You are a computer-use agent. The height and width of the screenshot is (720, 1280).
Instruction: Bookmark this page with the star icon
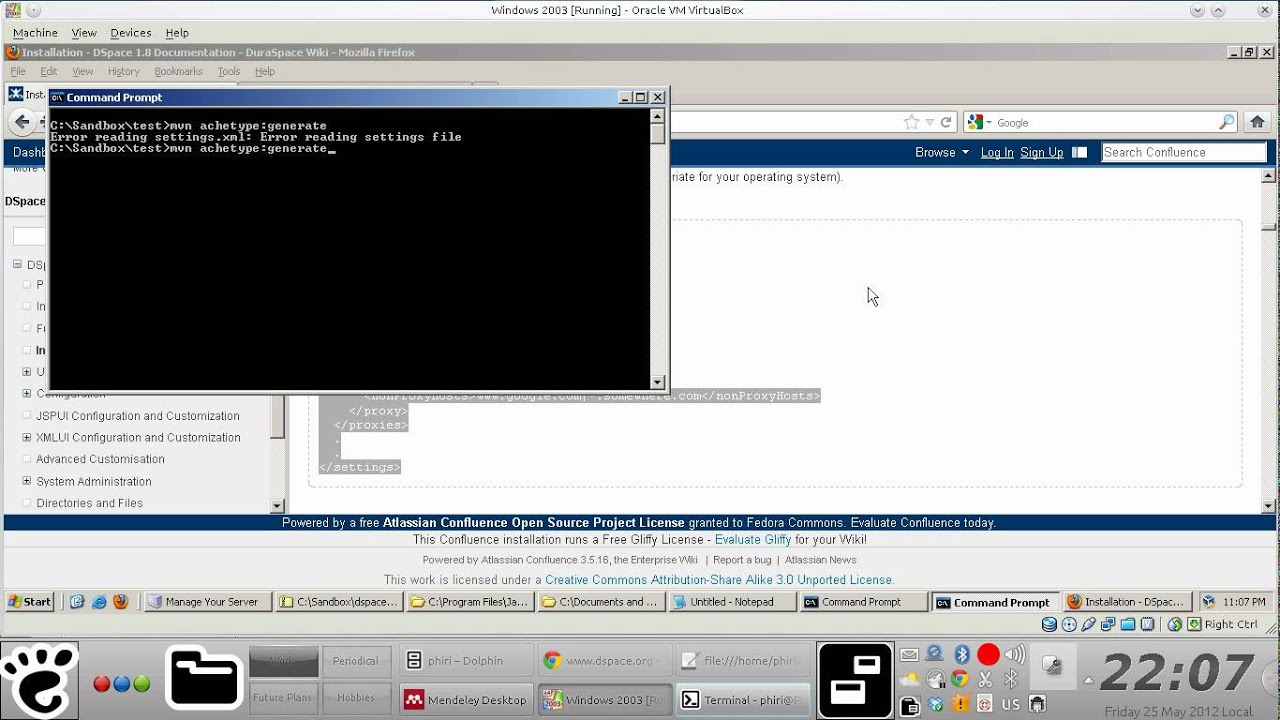pos(911,122)
